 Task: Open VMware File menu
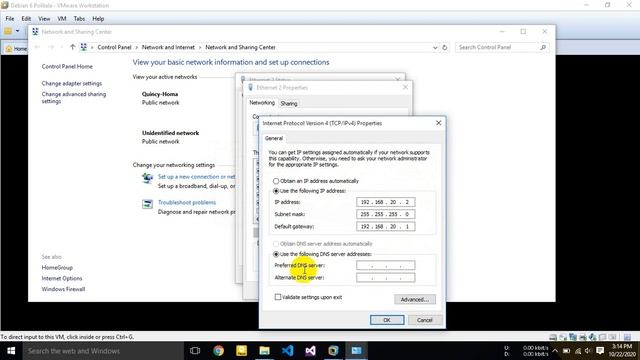(10, 19)
